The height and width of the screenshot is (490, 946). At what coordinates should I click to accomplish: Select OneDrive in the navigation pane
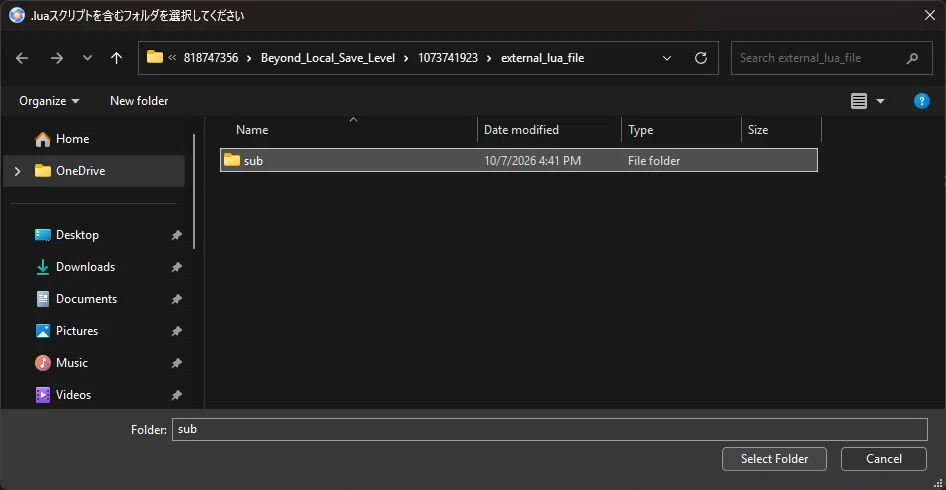pos(94,171)
